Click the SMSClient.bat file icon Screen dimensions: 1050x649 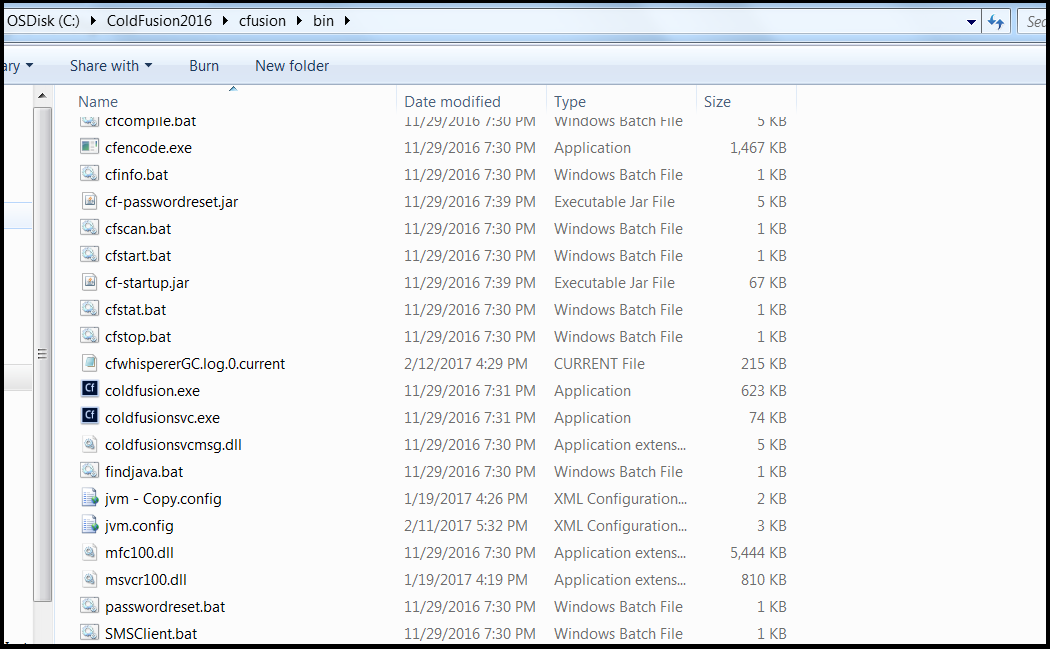[x=90, y=632]
